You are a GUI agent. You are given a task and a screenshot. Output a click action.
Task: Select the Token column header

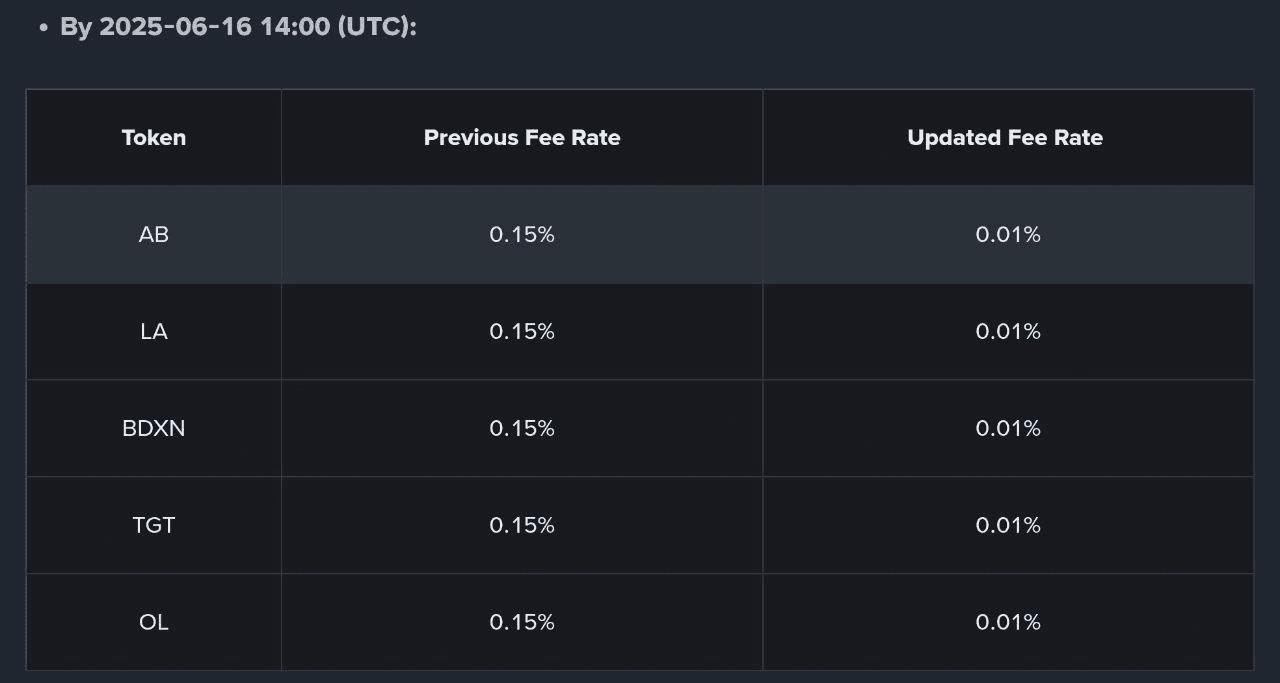coord(154,138)
